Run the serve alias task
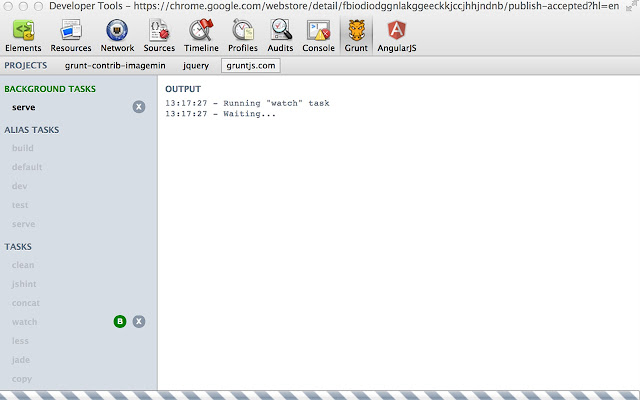This screenshot has width=640, height=400. click(x=23, y=224)
